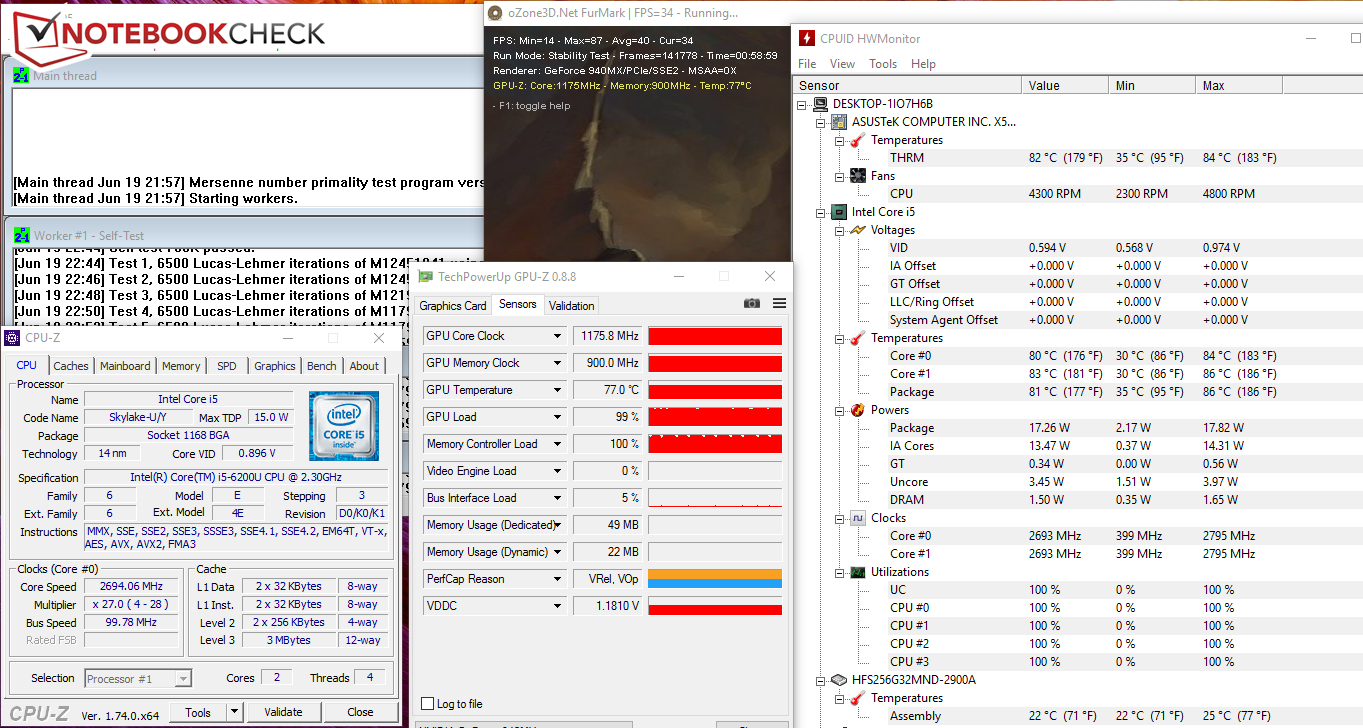The width and height of the screenshot is (1363, 728).
Task: Click the FurMark title bar app icon
Action: [496, 13]
